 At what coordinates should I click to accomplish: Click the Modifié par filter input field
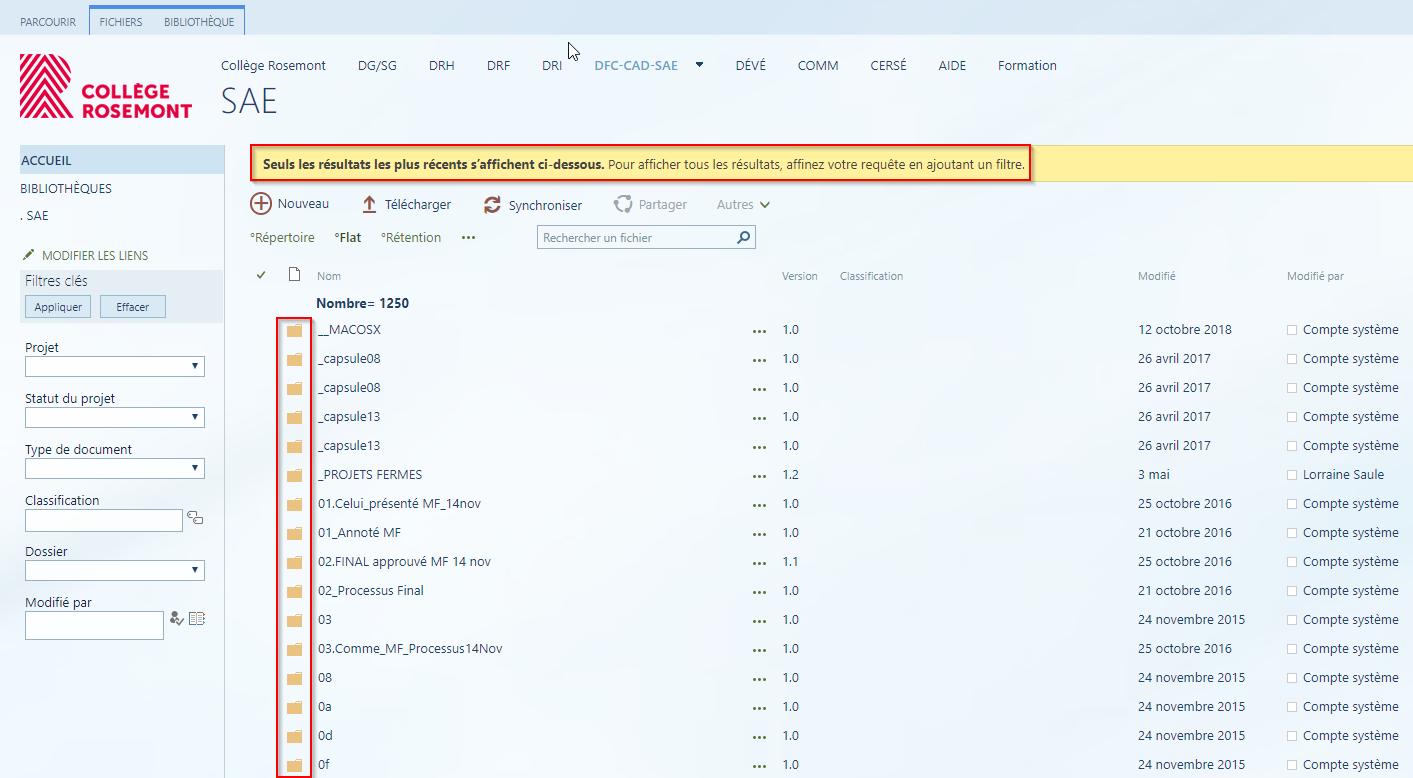click(x=94, y=626)
